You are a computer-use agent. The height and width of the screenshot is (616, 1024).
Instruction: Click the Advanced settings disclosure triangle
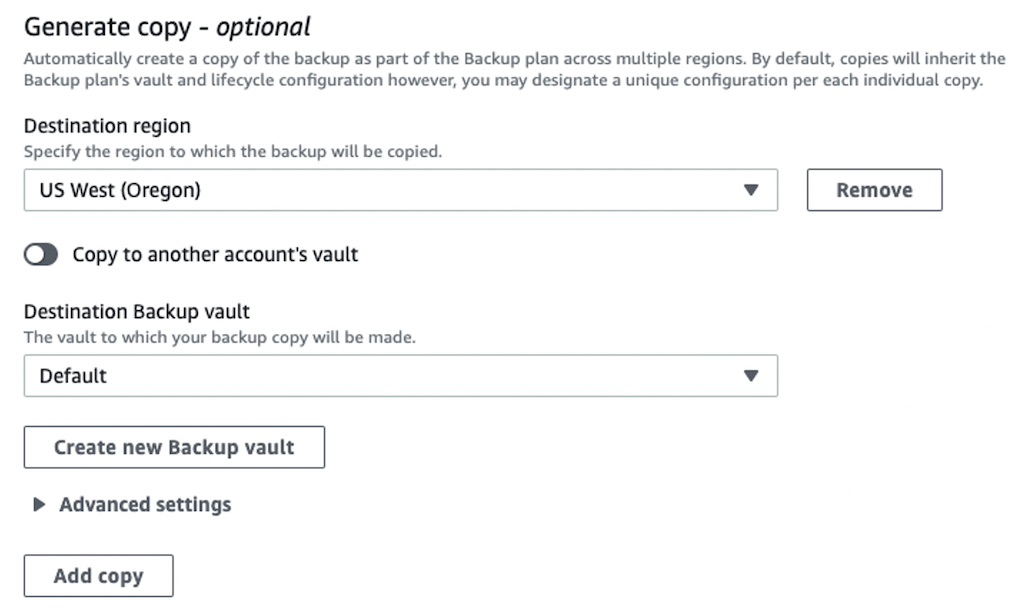point(39,505)
